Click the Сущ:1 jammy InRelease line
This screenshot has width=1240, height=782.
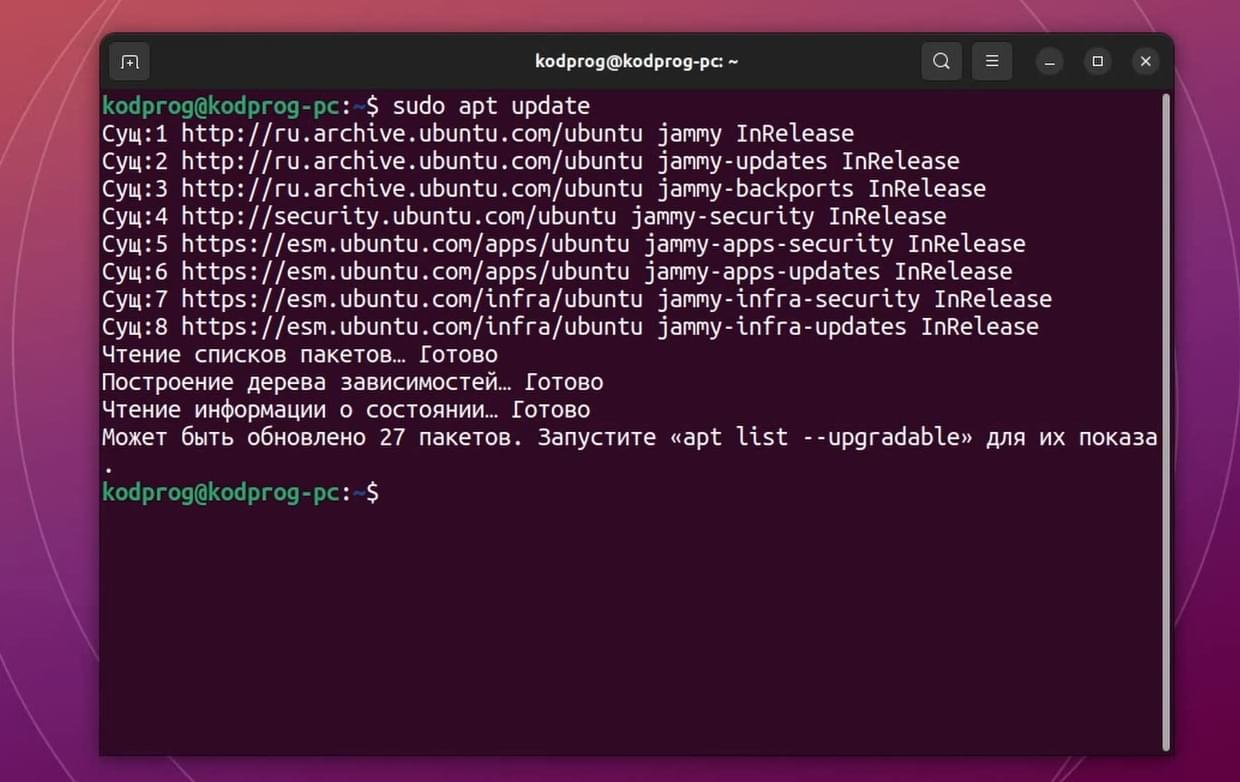[x=478, y=134]
